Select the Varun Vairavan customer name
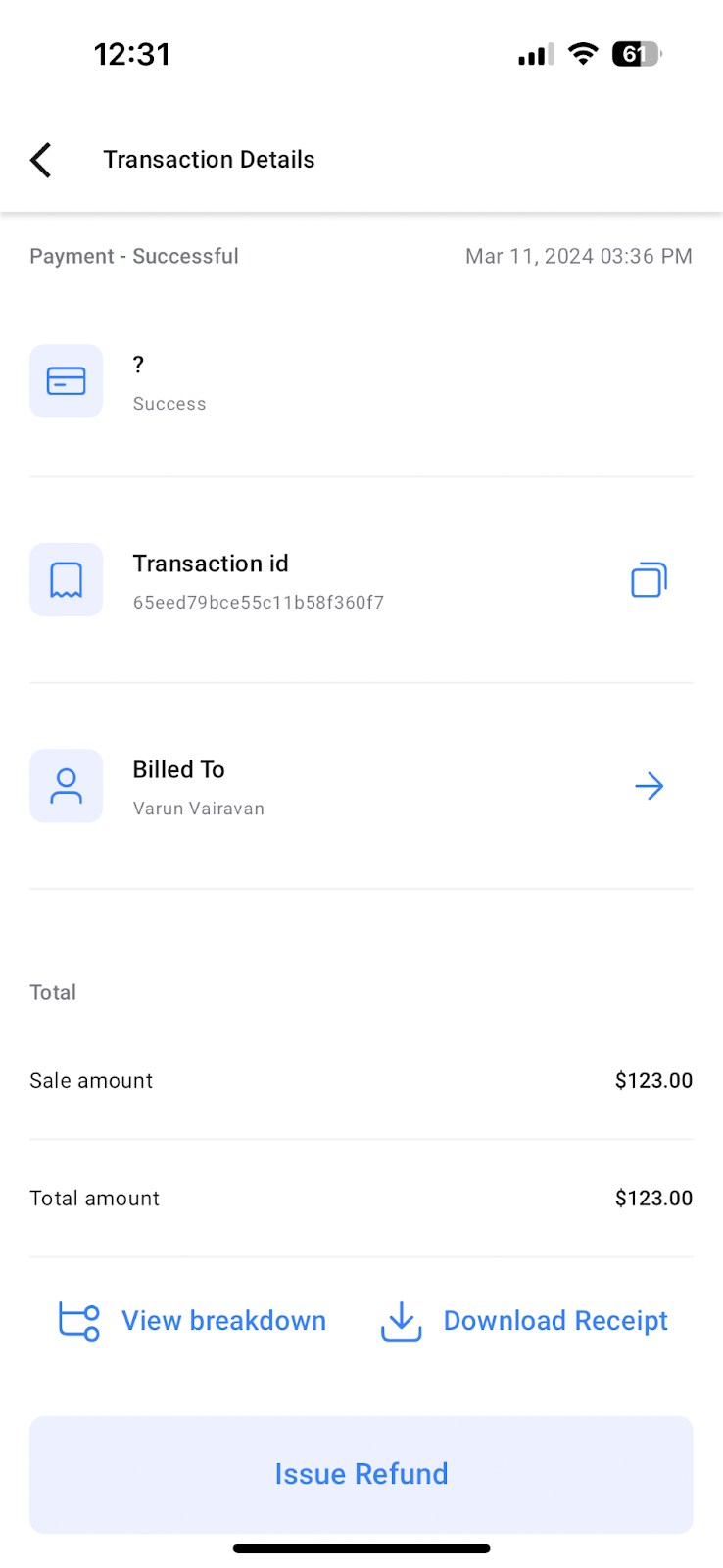Viewport: 723px width, 1568px height. [199, 808]
